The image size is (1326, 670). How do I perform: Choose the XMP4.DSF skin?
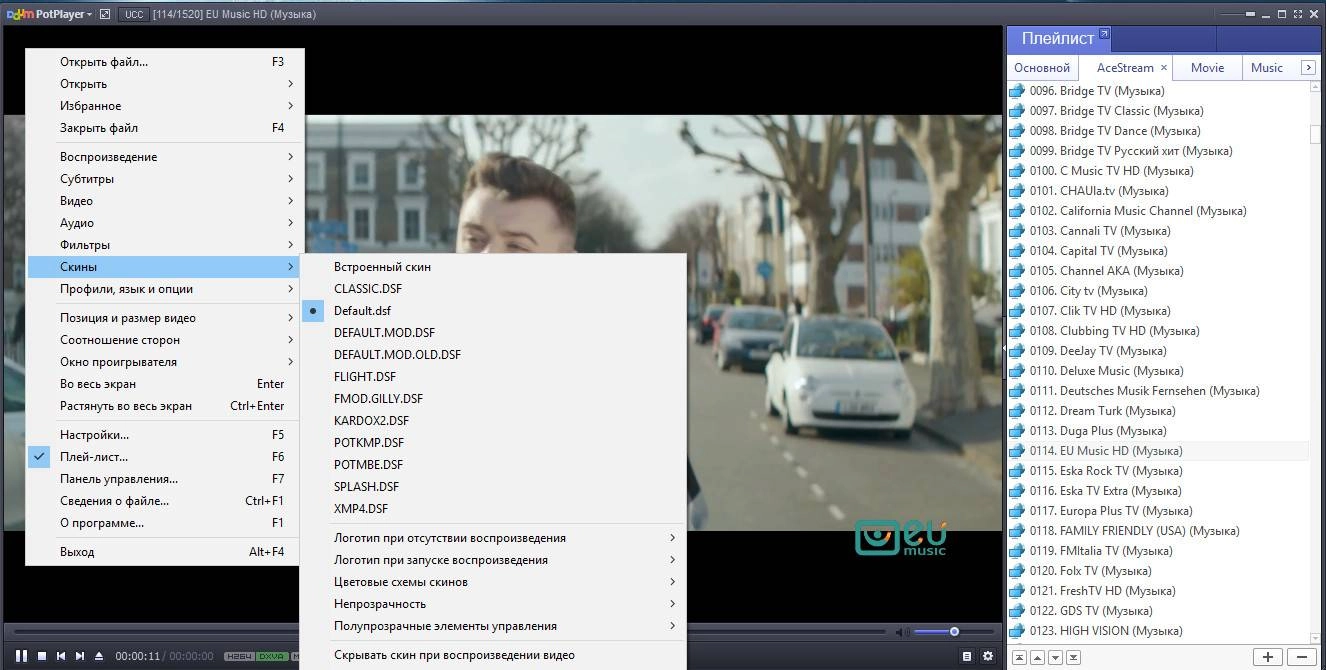click(x=494, y=509)
